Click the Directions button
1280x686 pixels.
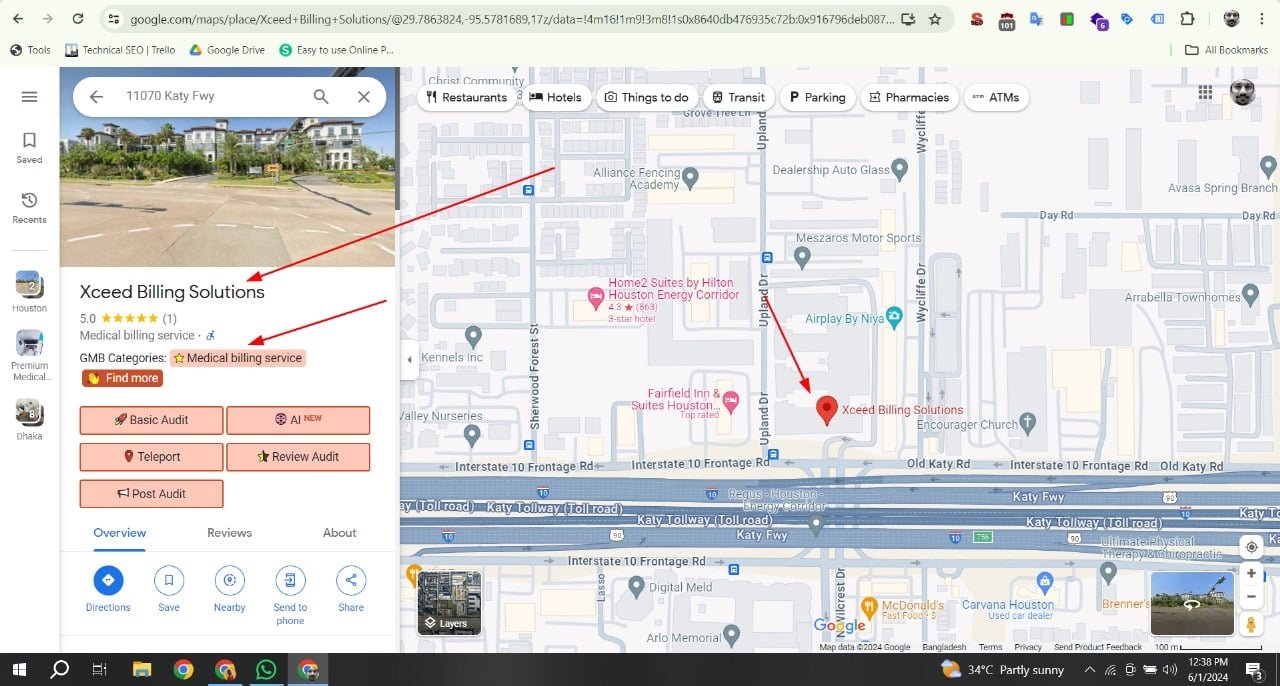(x=108, y=588)
